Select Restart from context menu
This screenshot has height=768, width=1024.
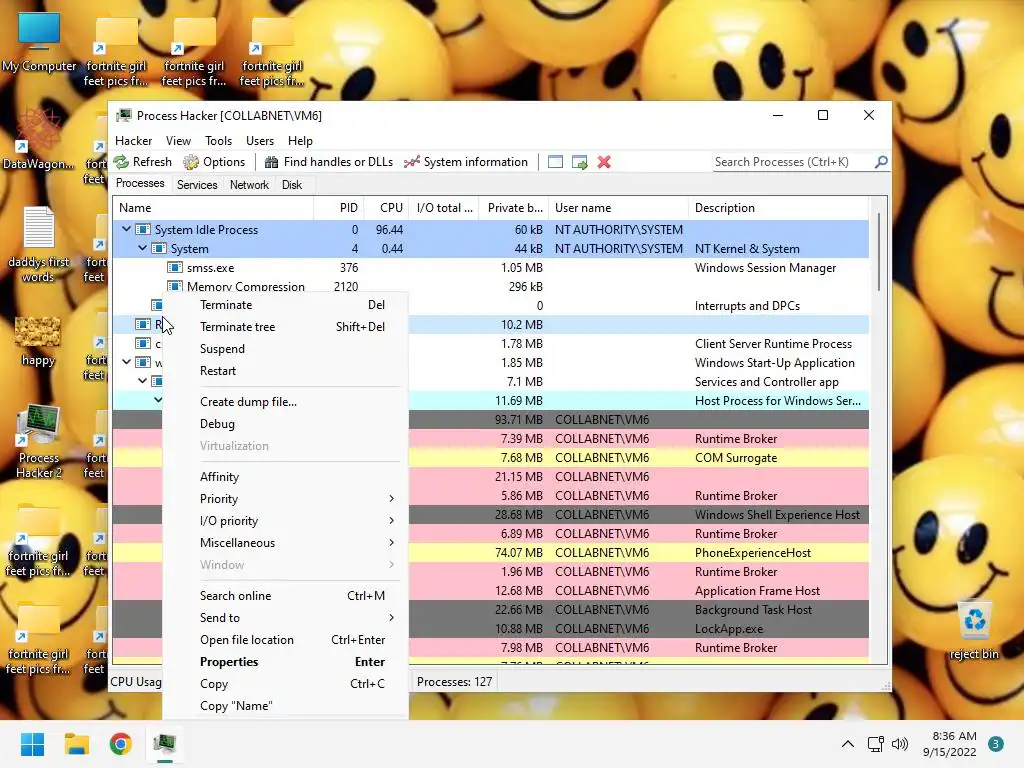pyautogui.click(x=286, y=371)
